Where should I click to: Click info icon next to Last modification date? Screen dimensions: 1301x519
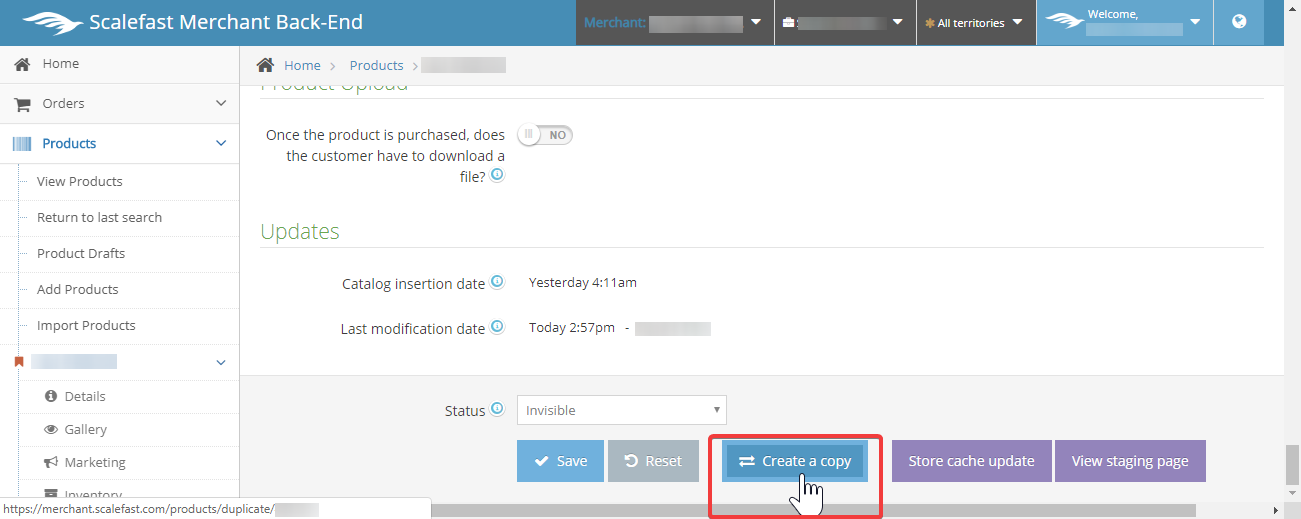pyautogui.click(x=497, y=327)
